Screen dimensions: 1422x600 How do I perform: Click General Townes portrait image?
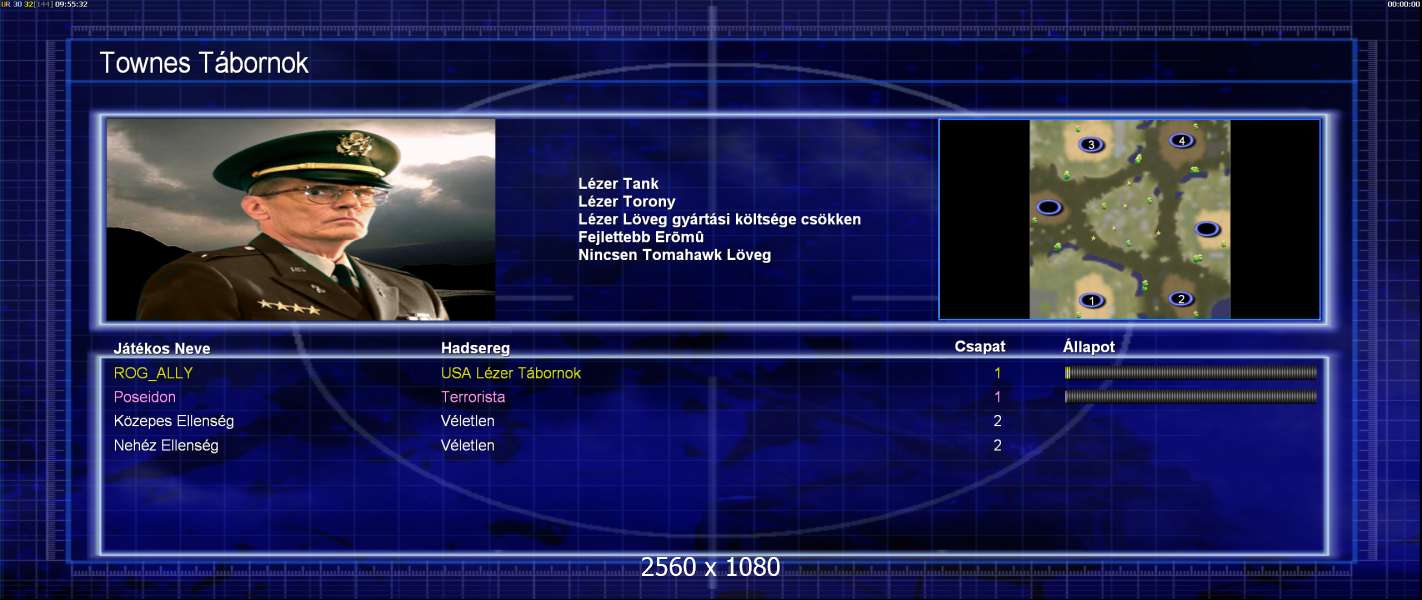click(x=301, y=219)
